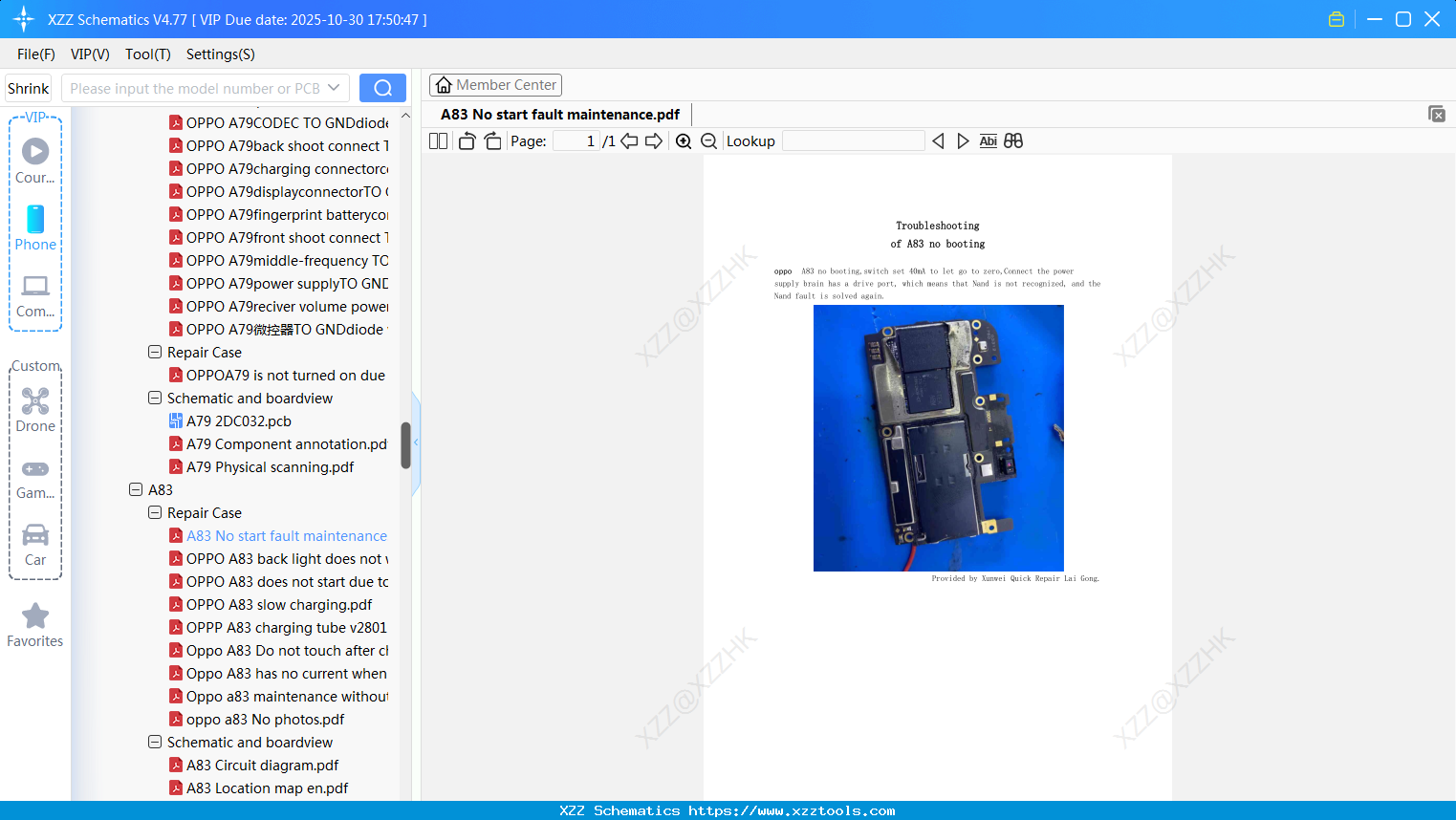Open OPPO A79fingerprint battery connector file

tap(279, 214)
